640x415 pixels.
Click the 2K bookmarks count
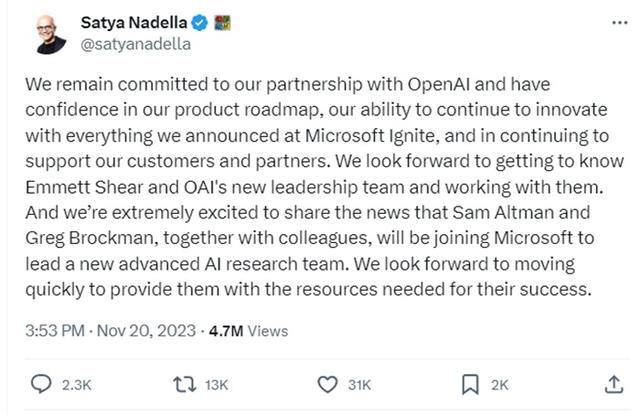[500, 385]
